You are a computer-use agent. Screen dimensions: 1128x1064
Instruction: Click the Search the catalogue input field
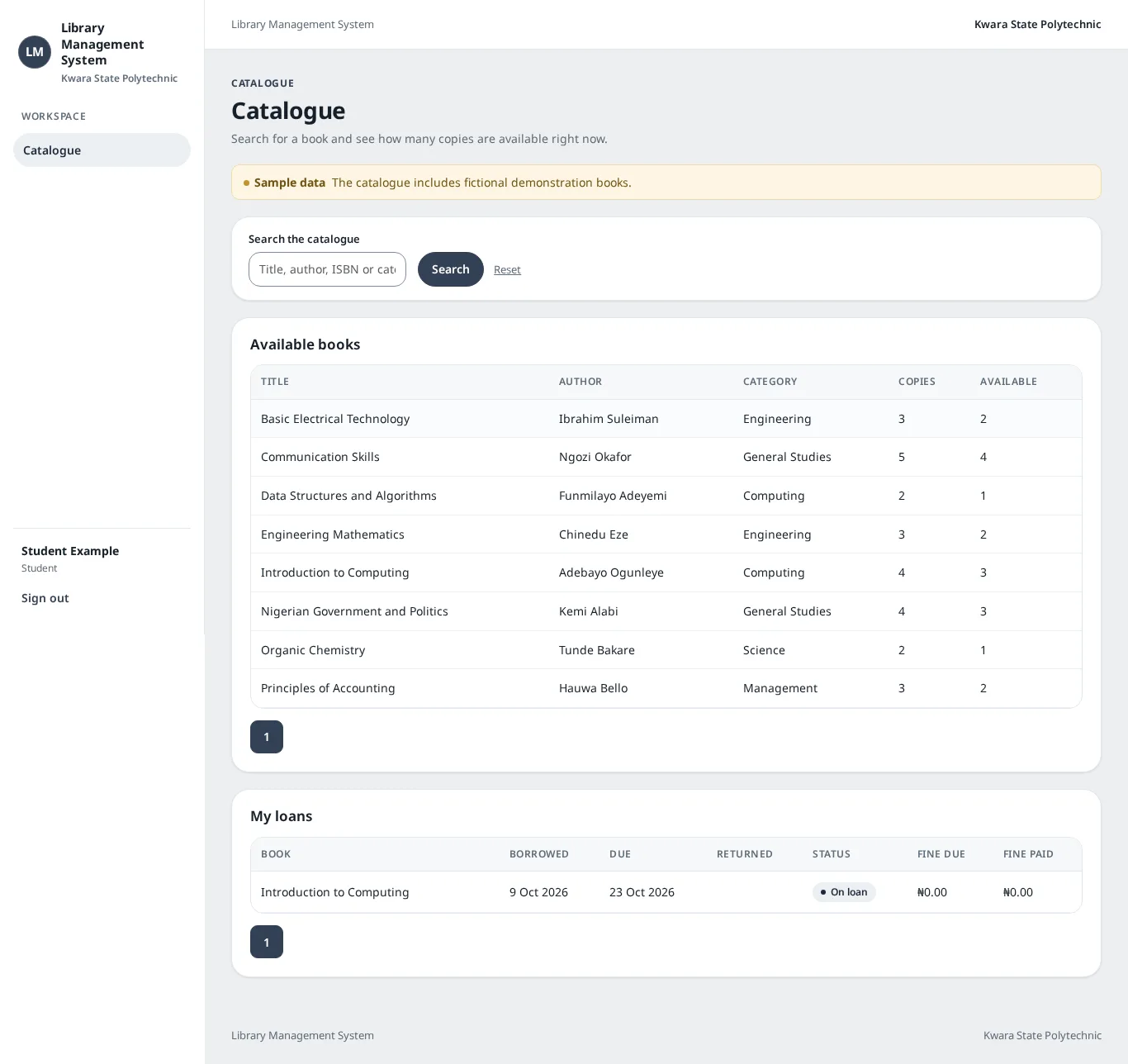click(327, 269)
